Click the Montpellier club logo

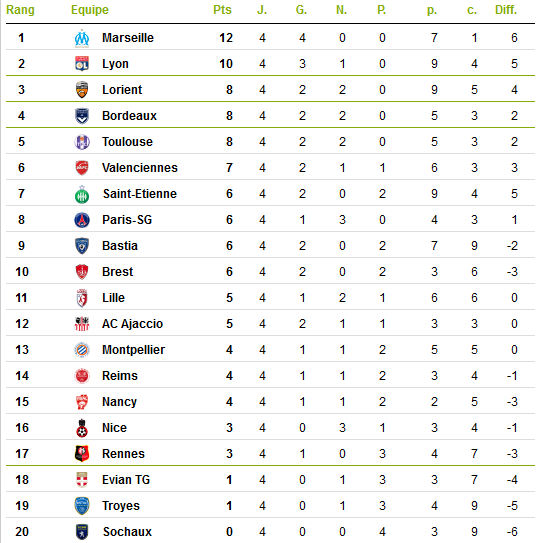(x=82, y=350)
